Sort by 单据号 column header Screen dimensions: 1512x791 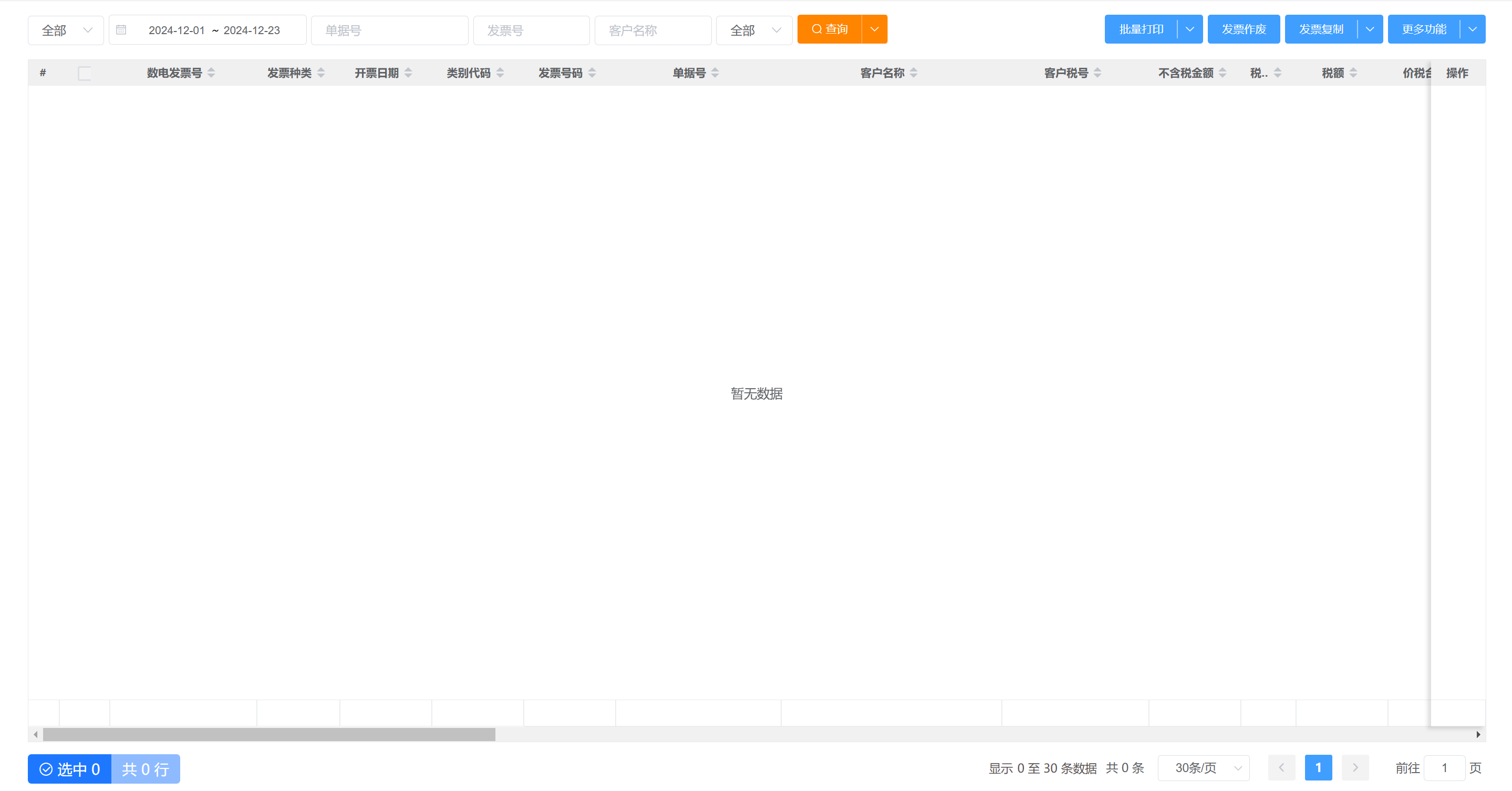point(715,73)
